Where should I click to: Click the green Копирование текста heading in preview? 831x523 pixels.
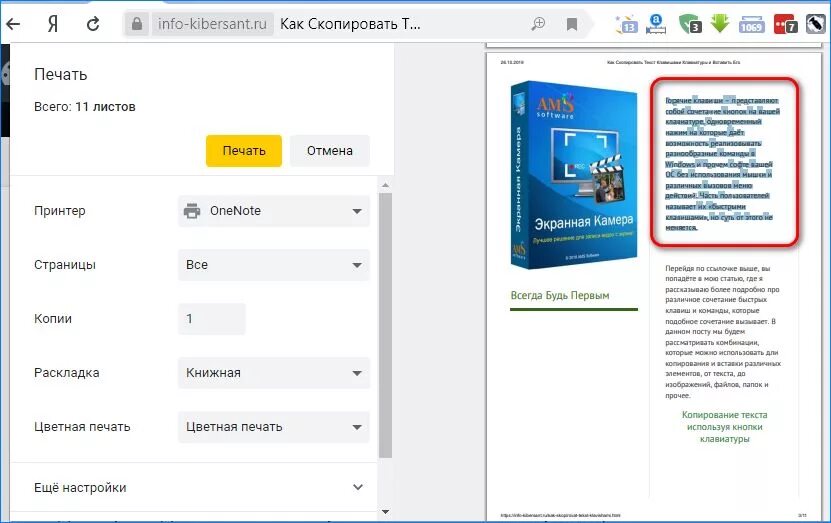pyautogui.click(x=724, y=427)
